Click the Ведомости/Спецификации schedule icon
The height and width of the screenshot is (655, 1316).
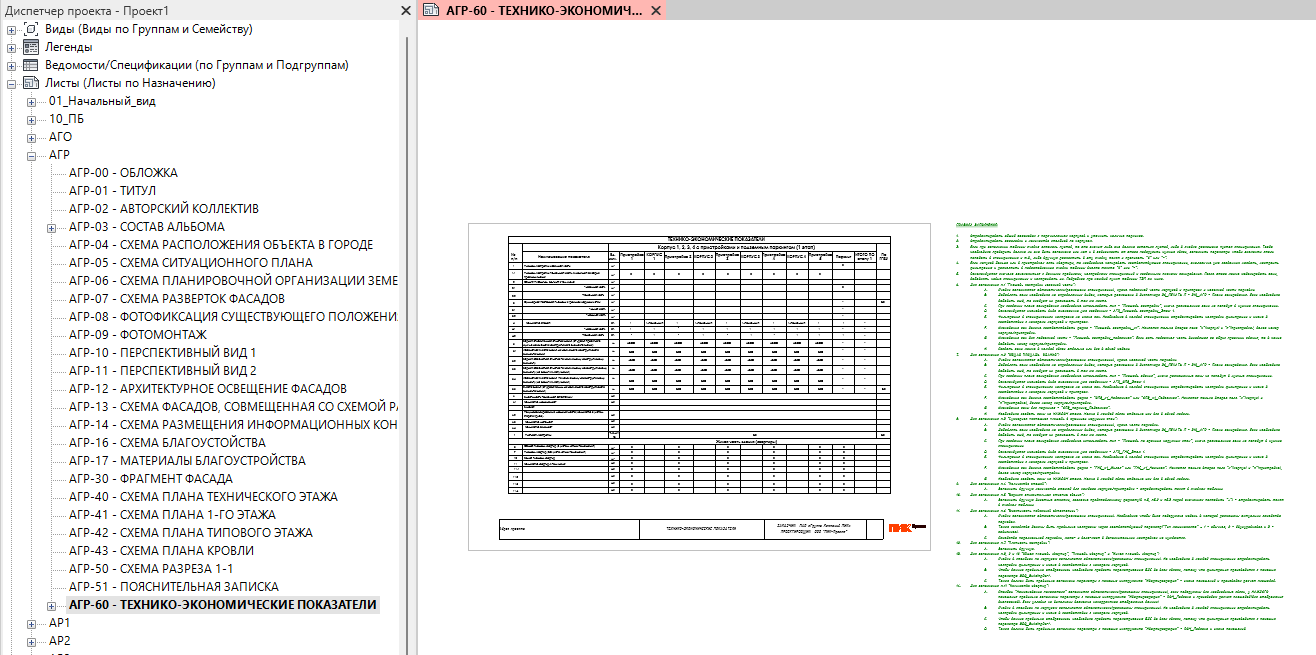[x=30, y=65]
